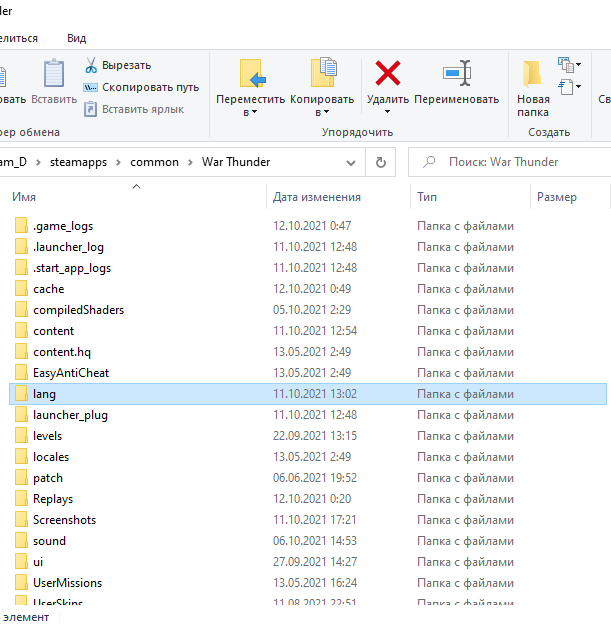Open the Вид ribbon tab

tap(77, 38)
